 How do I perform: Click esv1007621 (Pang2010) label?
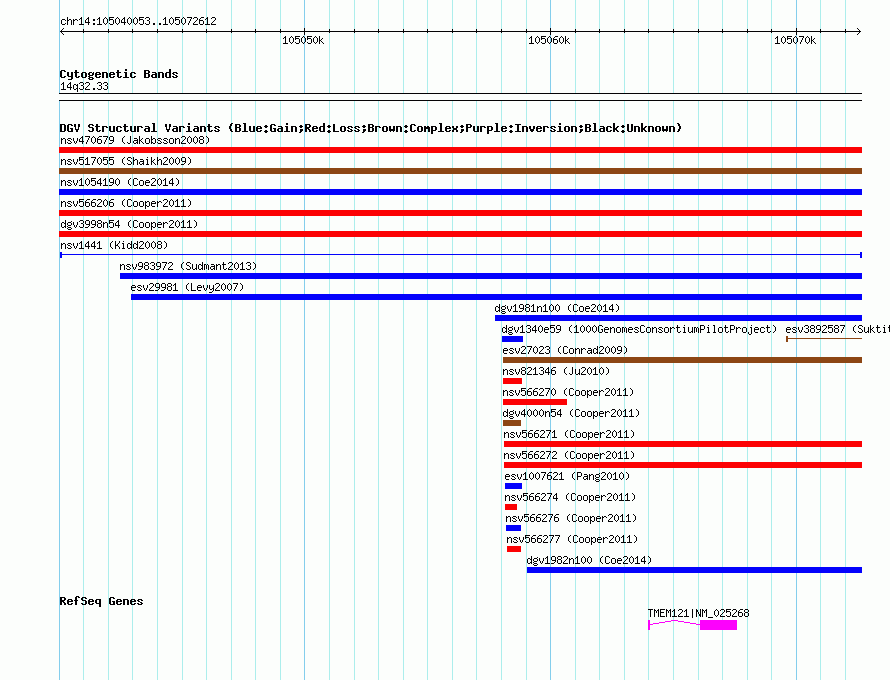pyautogui.click(x=567, y=476)
